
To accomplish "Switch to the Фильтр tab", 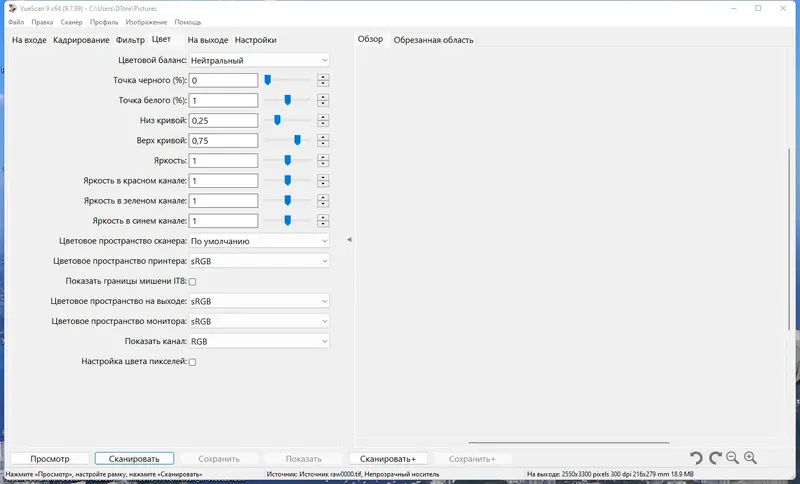I will (130, 40).
